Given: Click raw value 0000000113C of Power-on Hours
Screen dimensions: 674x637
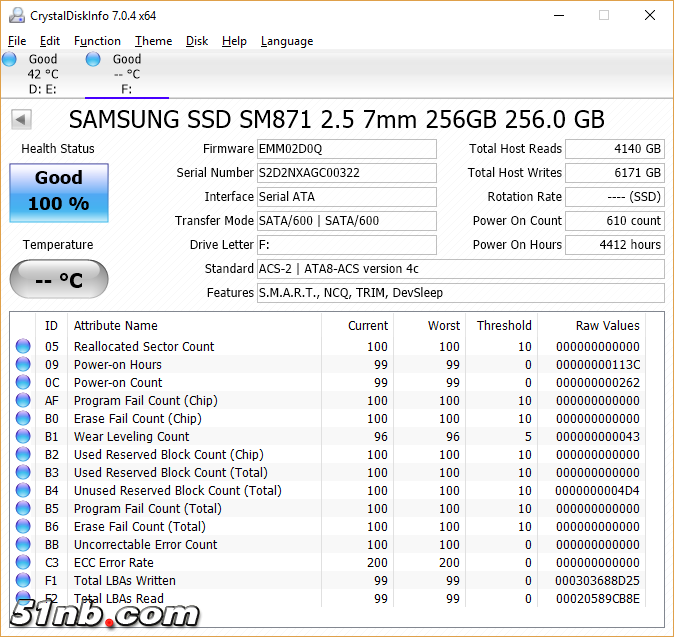Looking at the screenshot, I should coord(598,364).
